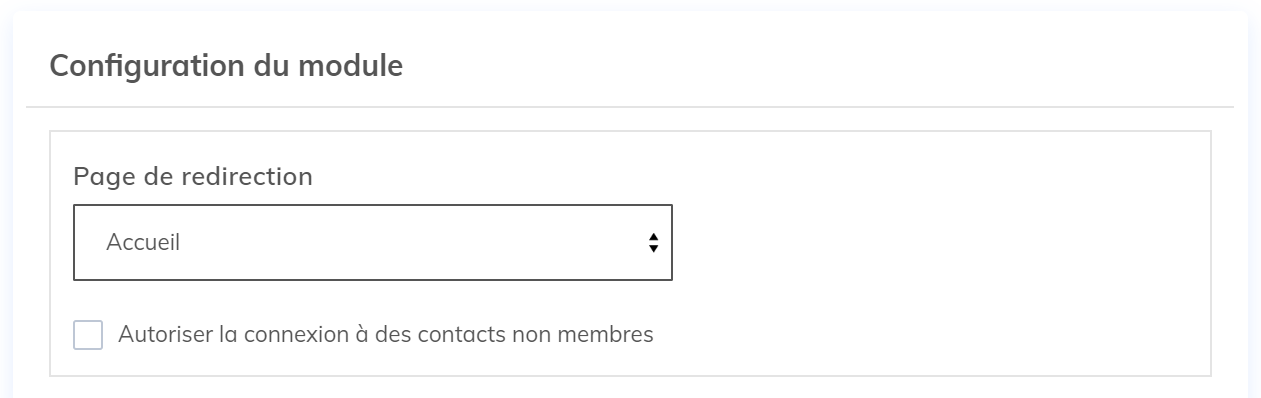Viewport: 1261px width, 398px height.
Task: Tick the box for non-member contact login
Action: click(88, 335)
